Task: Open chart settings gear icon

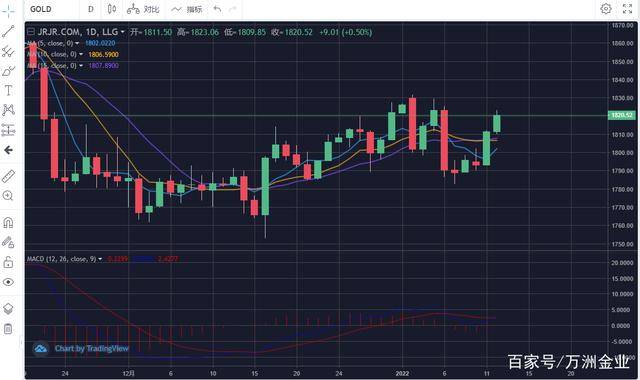Action: 606,9
